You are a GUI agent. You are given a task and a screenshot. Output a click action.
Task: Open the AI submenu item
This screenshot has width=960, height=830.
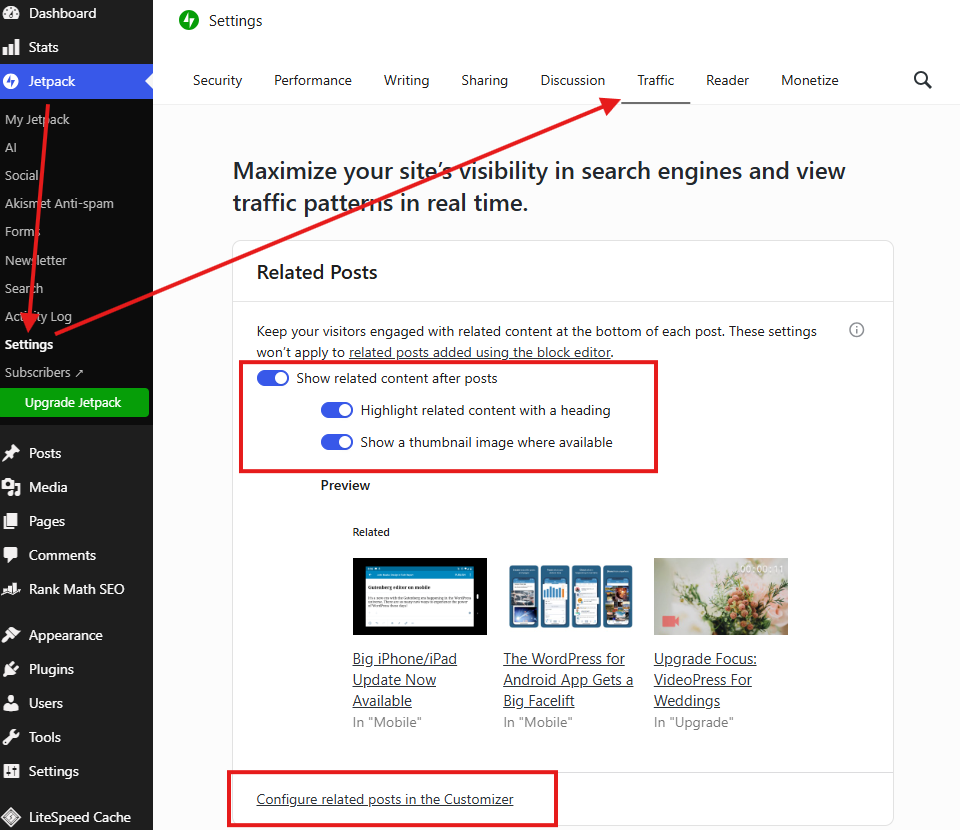click(10, 148)
